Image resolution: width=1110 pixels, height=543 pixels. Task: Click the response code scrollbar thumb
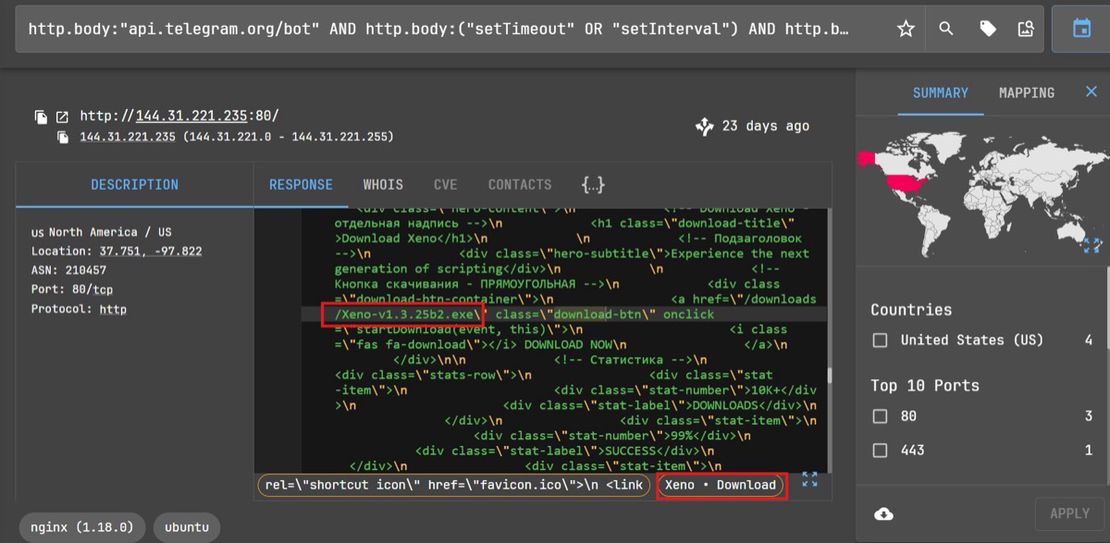click(x=829, y=376)
